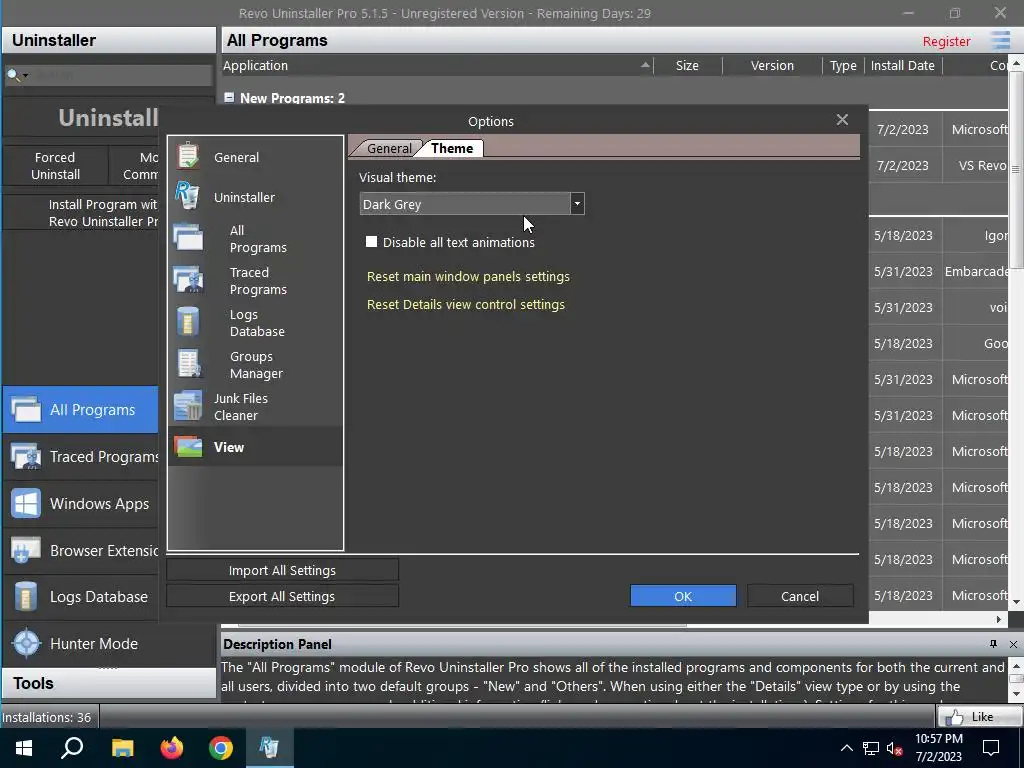This screenshot has height=768, width=1024.
Task: Click the Uninstaller section header
Action: pos(109,40)
